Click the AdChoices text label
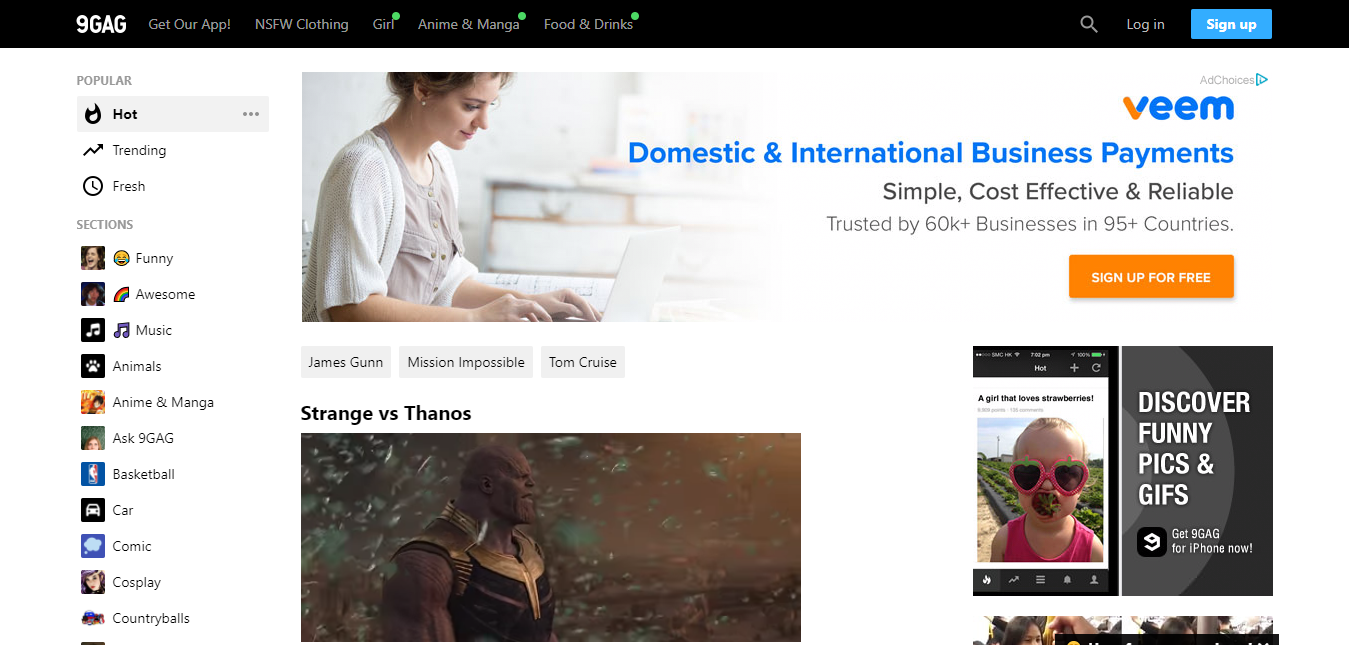Image resolution: width=1349 pixels, height=645 pixels. tap(1227, 80)
